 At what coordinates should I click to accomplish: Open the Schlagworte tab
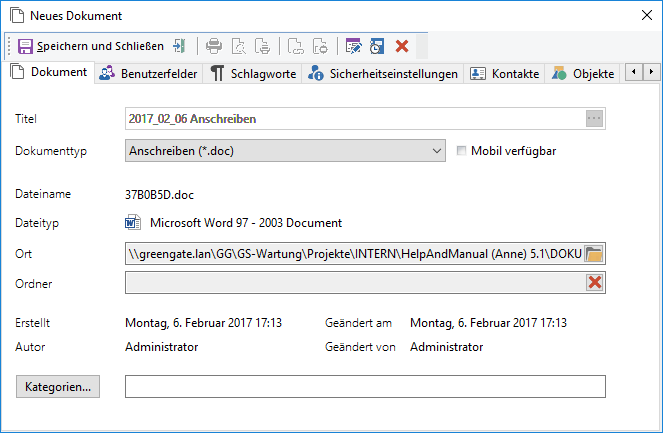253,74
